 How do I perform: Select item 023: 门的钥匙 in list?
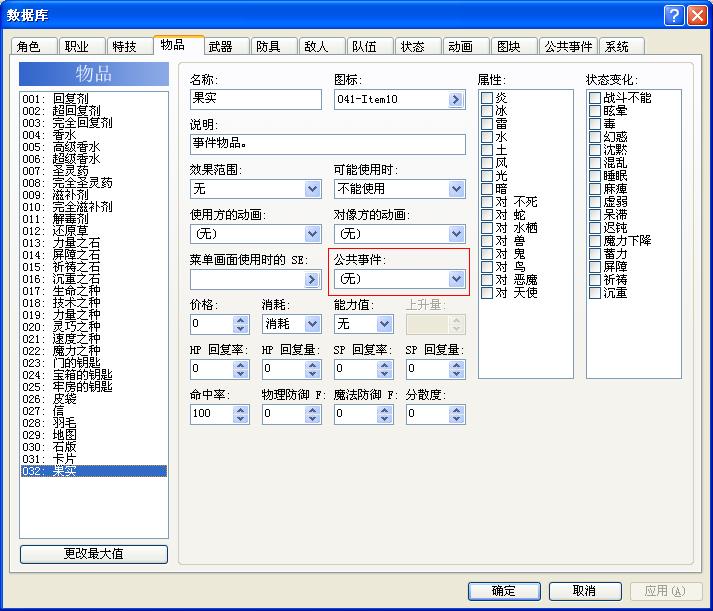94,363
